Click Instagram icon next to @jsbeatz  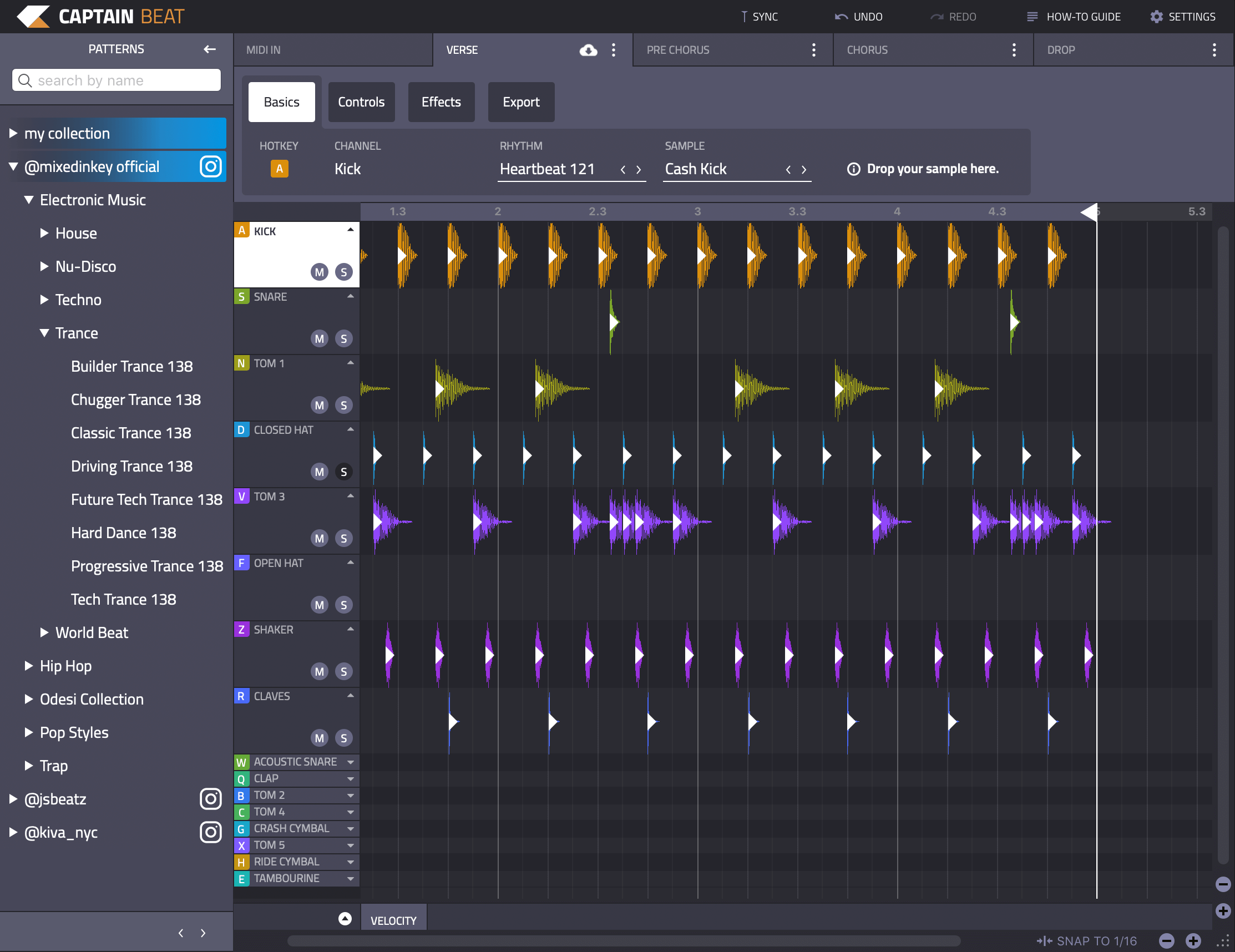coord(210,799)
